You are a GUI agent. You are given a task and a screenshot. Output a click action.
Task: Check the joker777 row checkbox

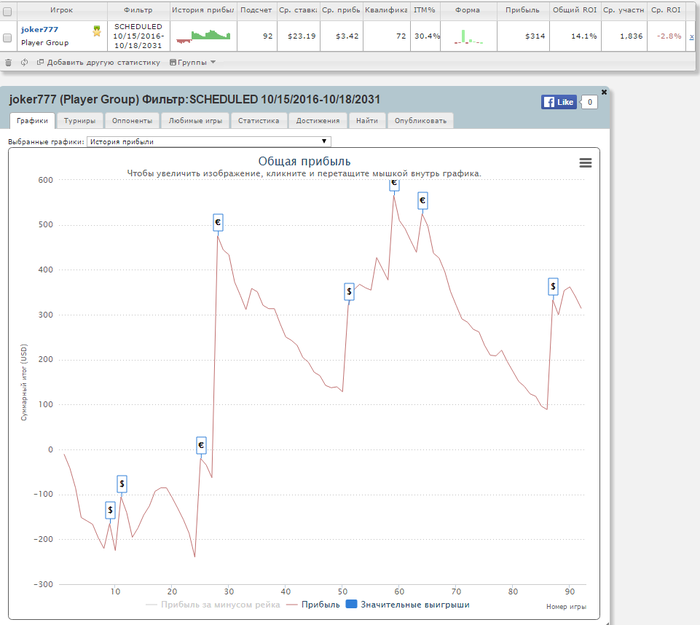(x=8, y=38)
